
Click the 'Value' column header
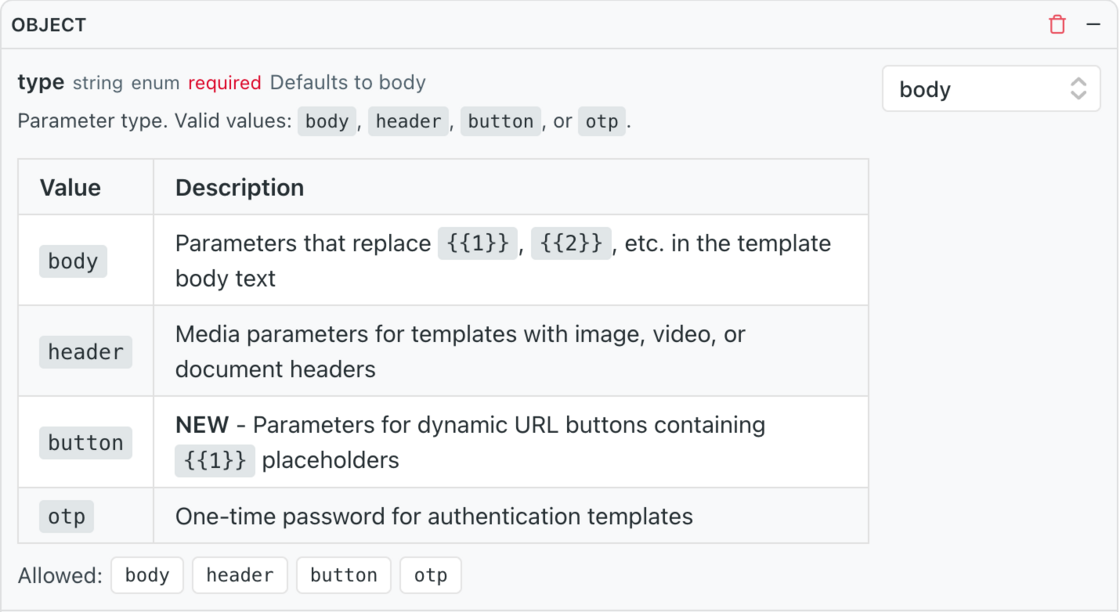[x=70, y=187]
